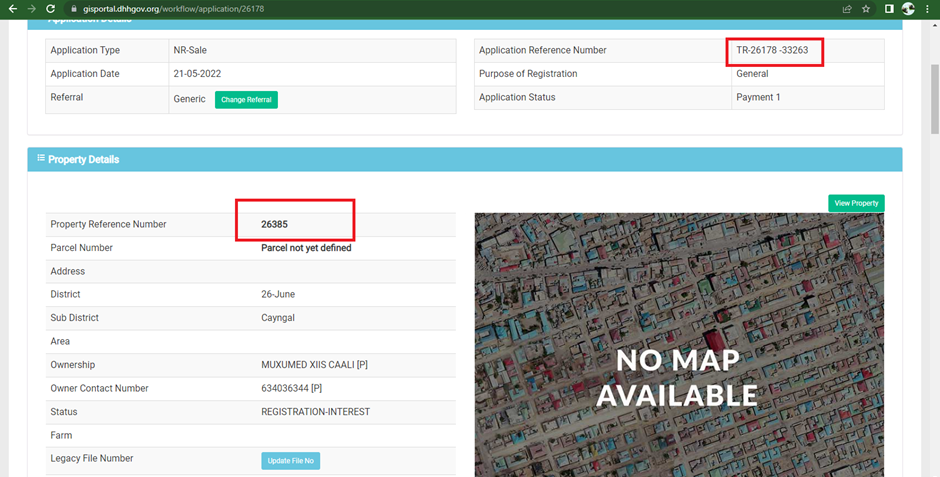Click the NO MAP AVAILABLE map image

click(679, 345)
